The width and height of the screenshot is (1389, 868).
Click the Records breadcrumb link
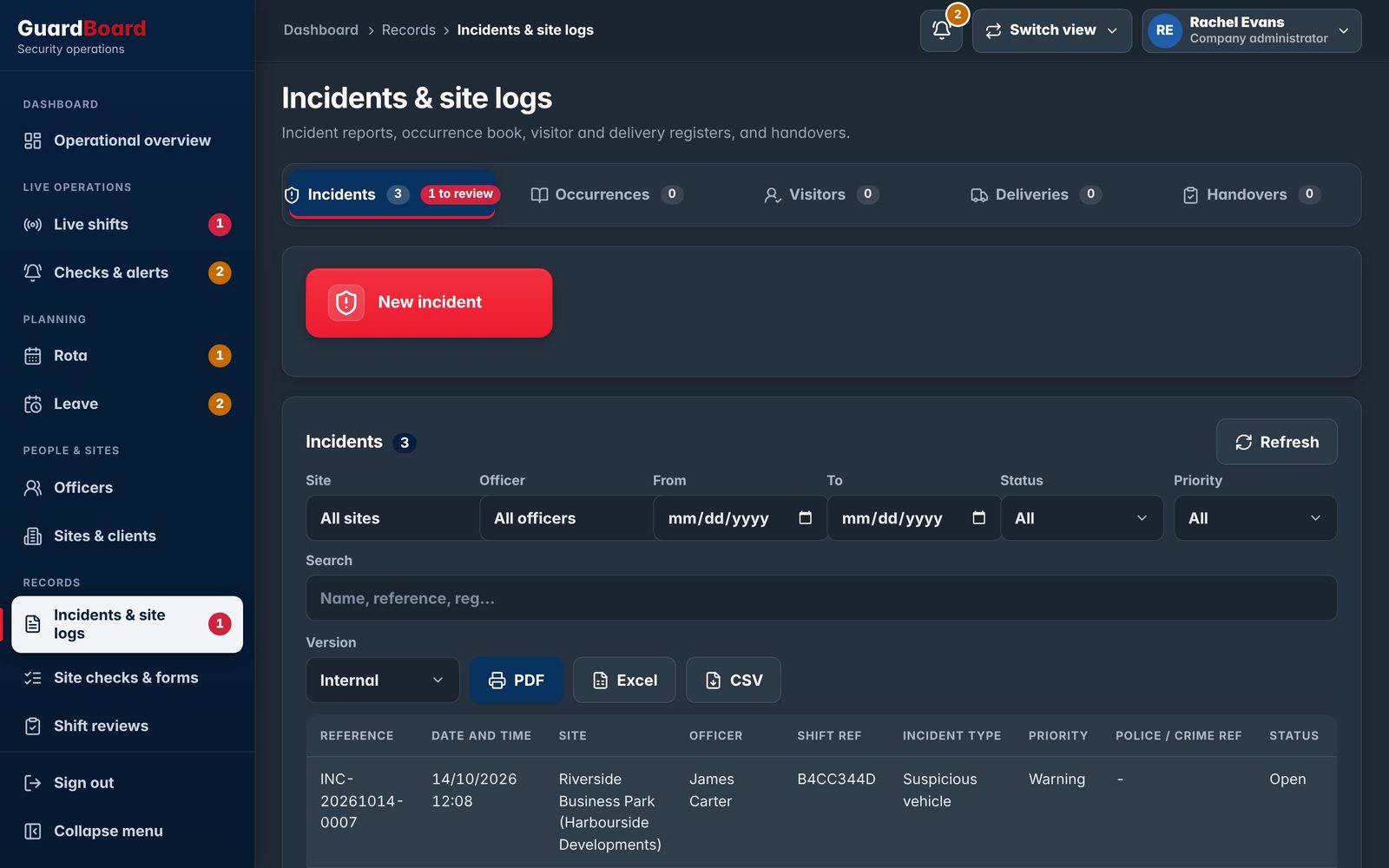(x=409, y=30)
